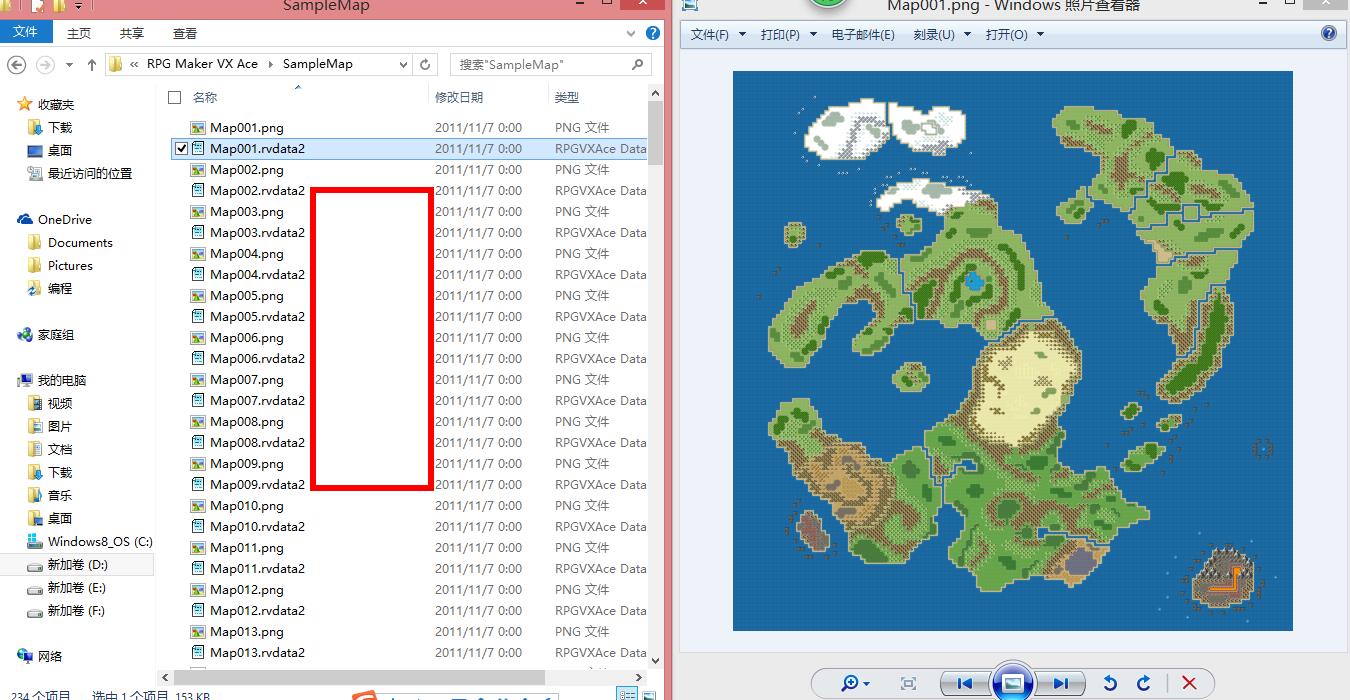This screenshot has width=1350, height=700.
Task: Sort by 修改日期 column header
Action: coord(459,97)
